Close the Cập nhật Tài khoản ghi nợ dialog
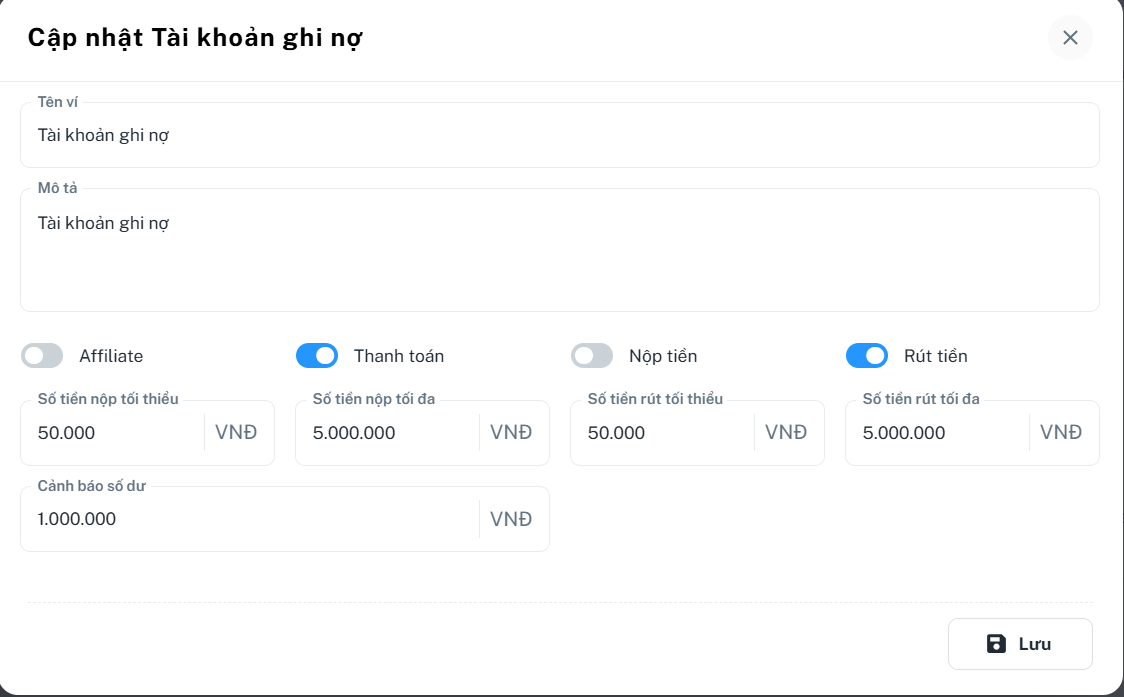 pos(1070,38)
